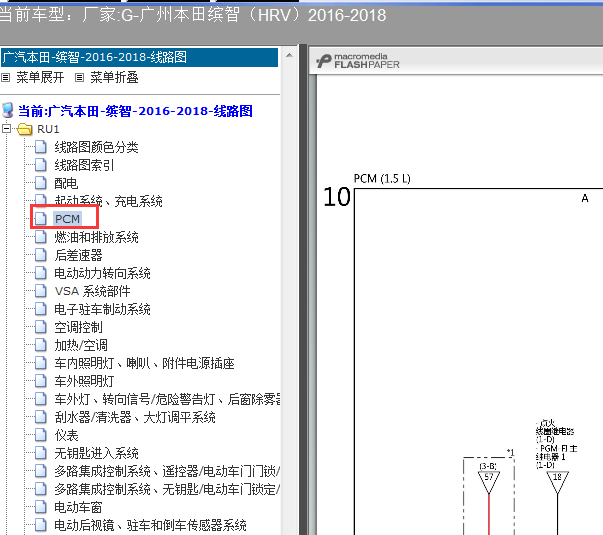Open VSA 系统部件 document
603x535 pixels.
(92, 291)
